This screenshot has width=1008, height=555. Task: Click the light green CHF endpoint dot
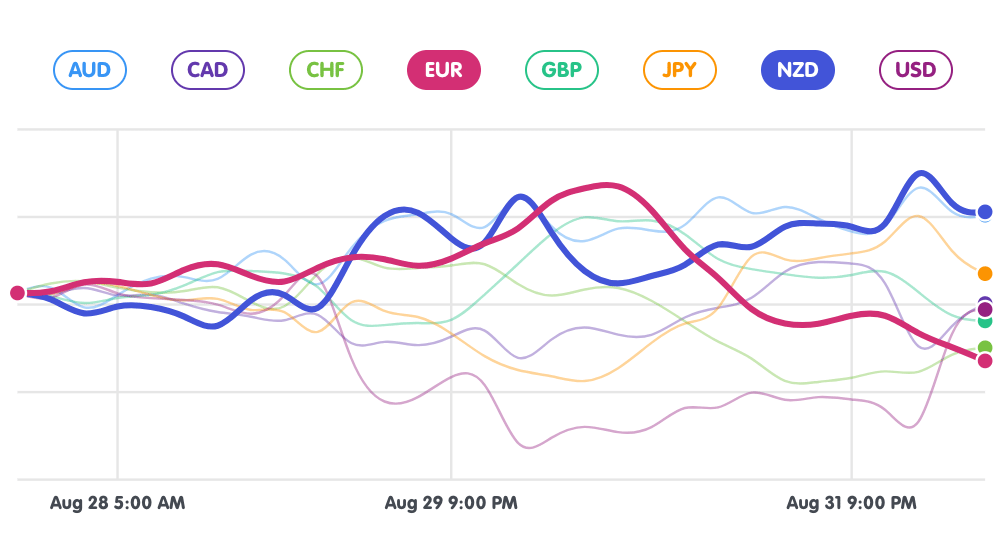pos(985,347)
